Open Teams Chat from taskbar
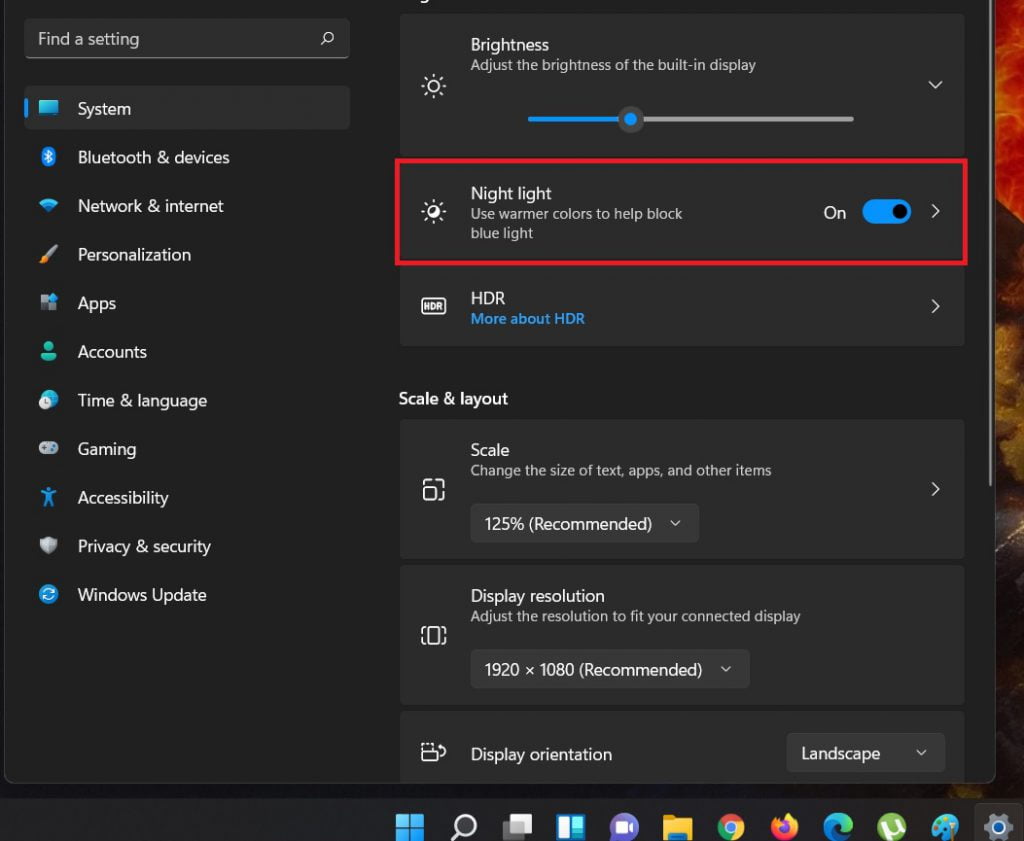 (624, 827)
